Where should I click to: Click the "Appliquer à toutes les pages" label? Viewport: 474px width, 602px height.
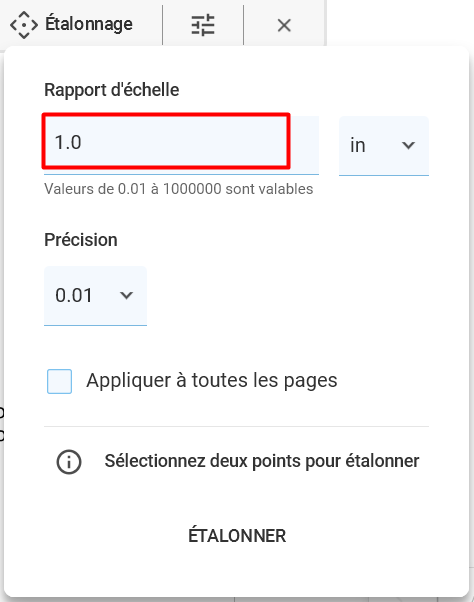tap(212, 381)
